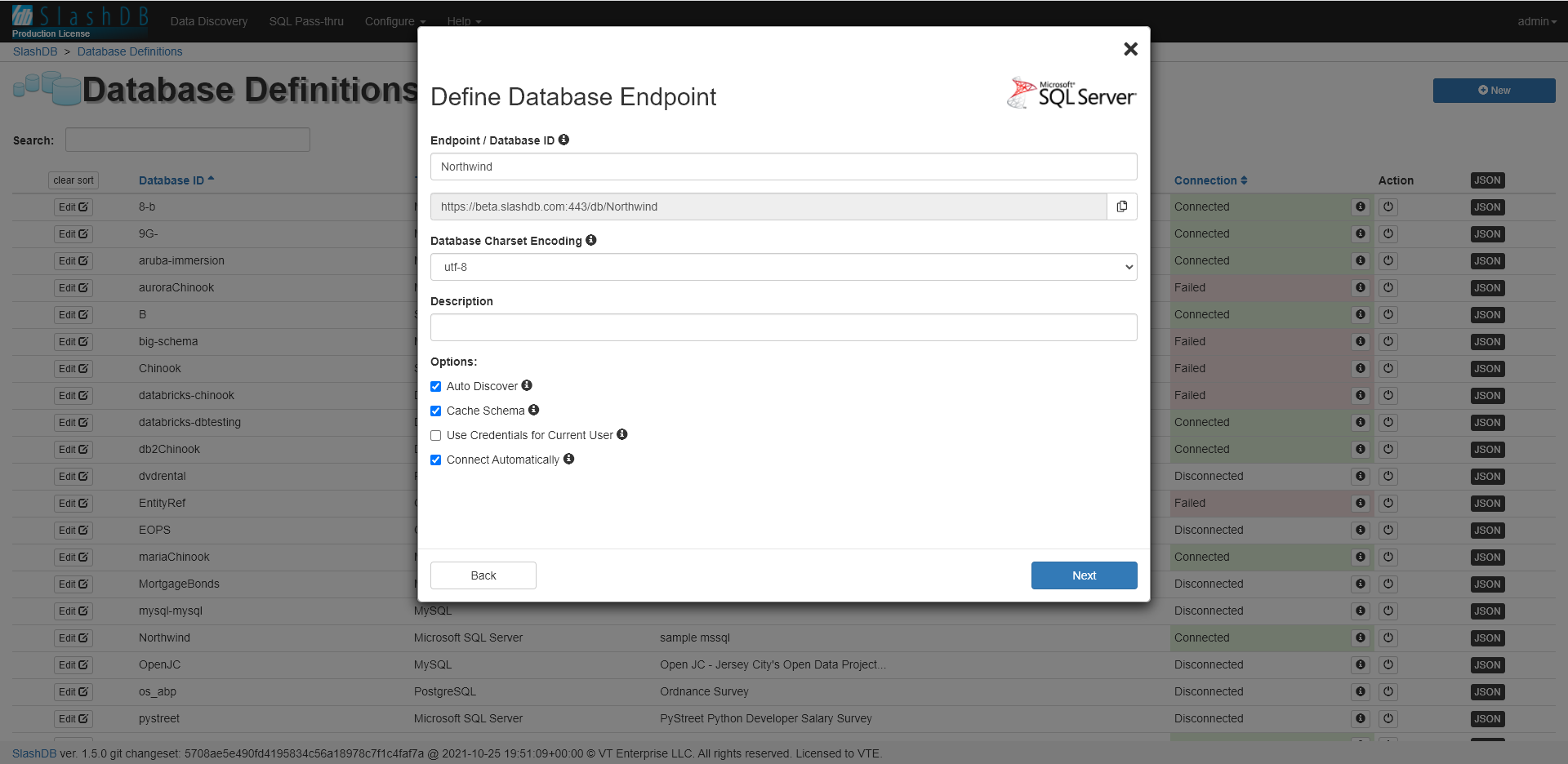
Task: Show info for Database Charset Encoding
Action: click(x=591, y=240)
